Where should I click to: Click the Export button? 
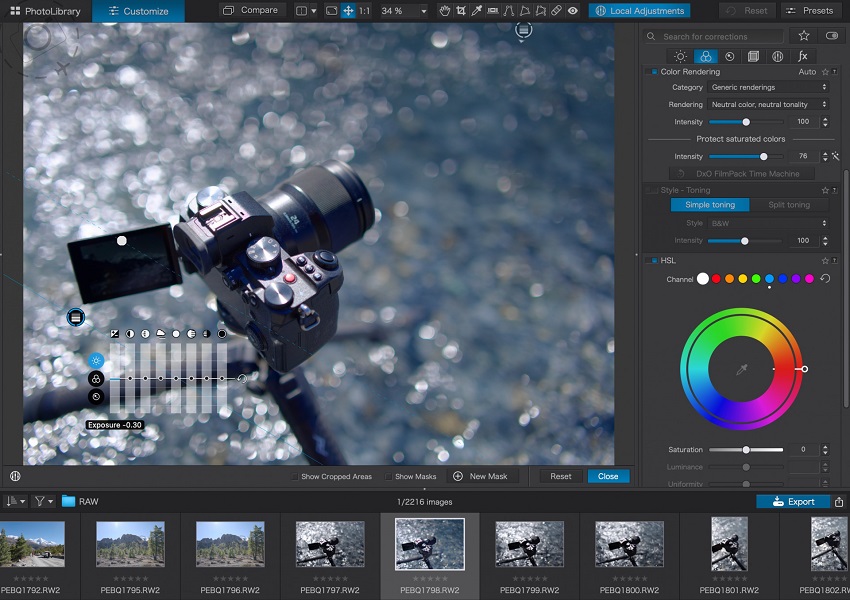[793, 501]
